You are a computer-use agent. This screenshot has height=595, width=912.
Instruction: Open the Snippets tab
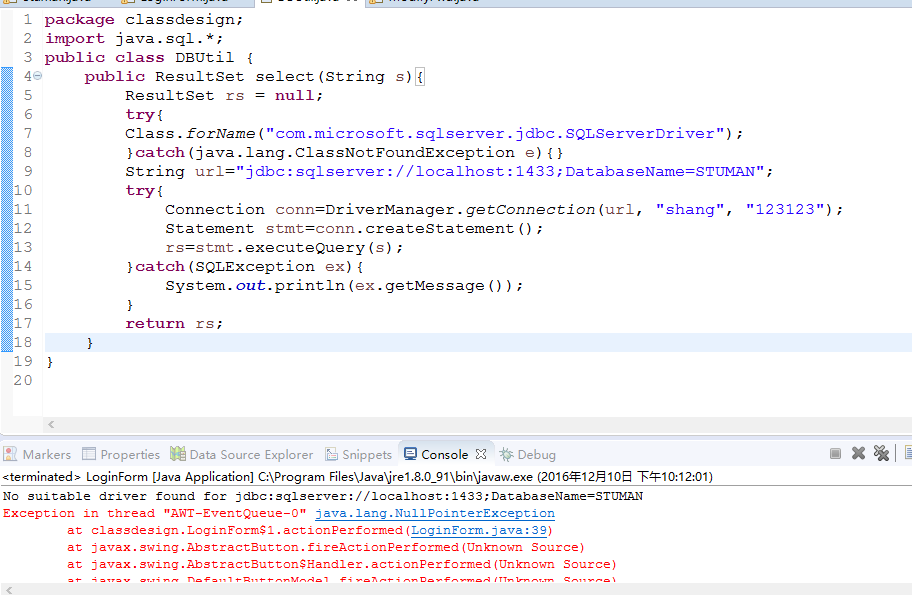coord(367,454)
